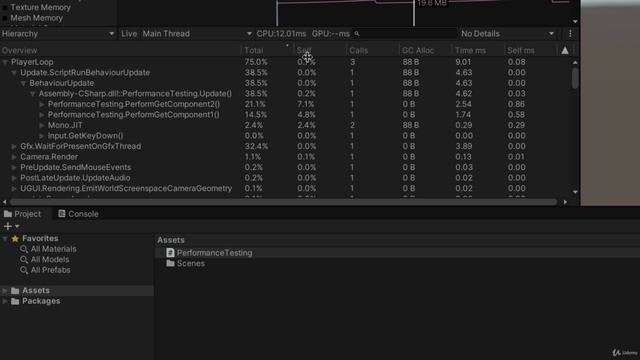Expand Gfx.WaitForPresentOnGfxThread row
640x360 pixels.
14,147
